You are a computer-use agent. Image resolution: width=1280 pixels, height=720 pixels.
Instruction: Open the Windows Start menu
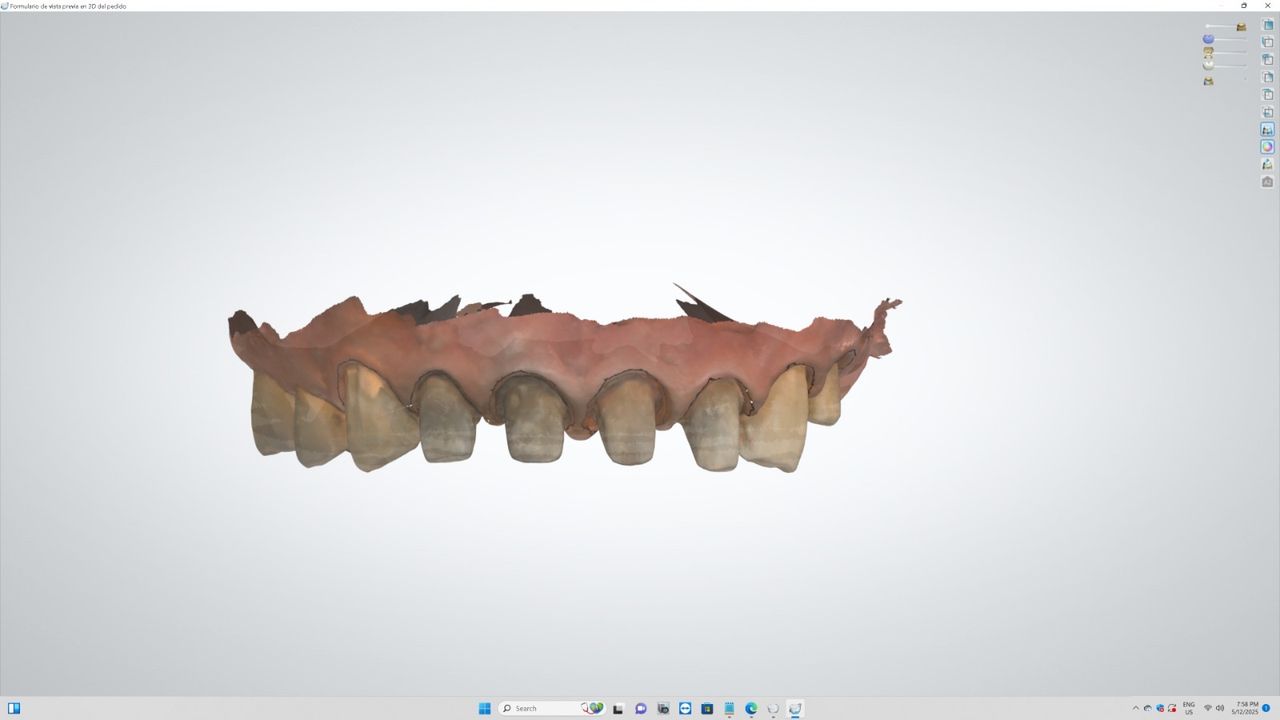[x=485, y=708]
